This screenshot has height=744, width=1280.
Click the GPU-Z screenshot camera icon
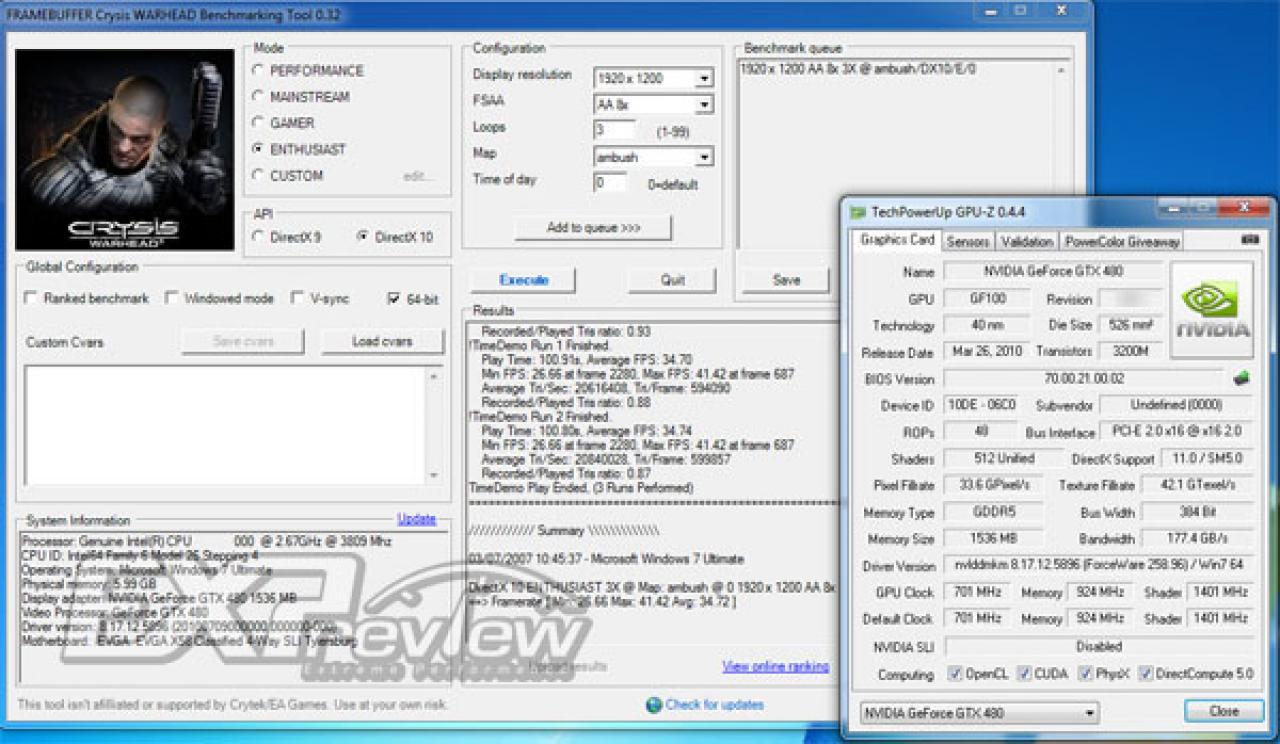pyautogui.click(x=1249, y=240)
